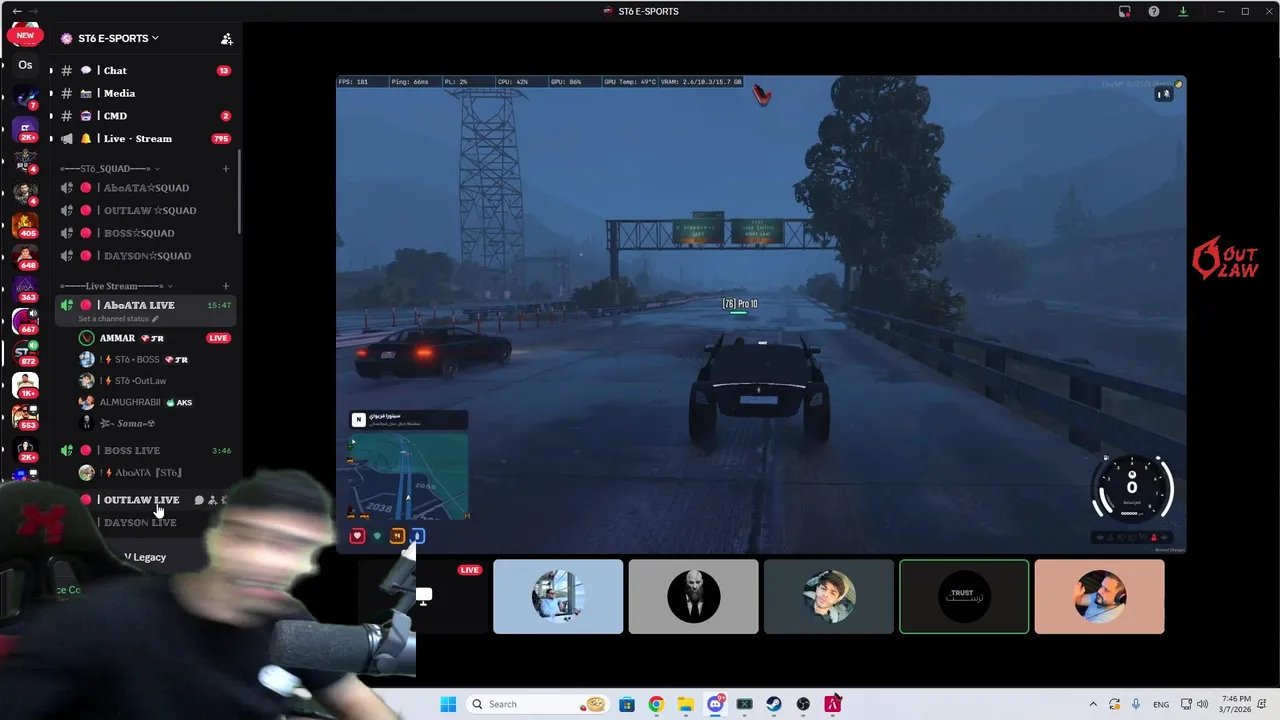Collapse the Live Stream category
The height and width of the screenshot is (720, 1280).
pos(115,287)
